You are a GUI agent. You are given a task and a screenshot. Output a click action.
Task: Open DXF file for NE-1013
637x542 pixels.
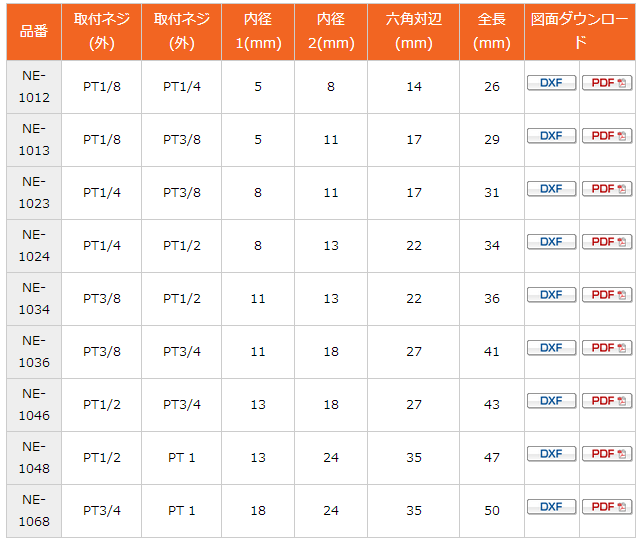pyautogui.click(x=551, y=136)
